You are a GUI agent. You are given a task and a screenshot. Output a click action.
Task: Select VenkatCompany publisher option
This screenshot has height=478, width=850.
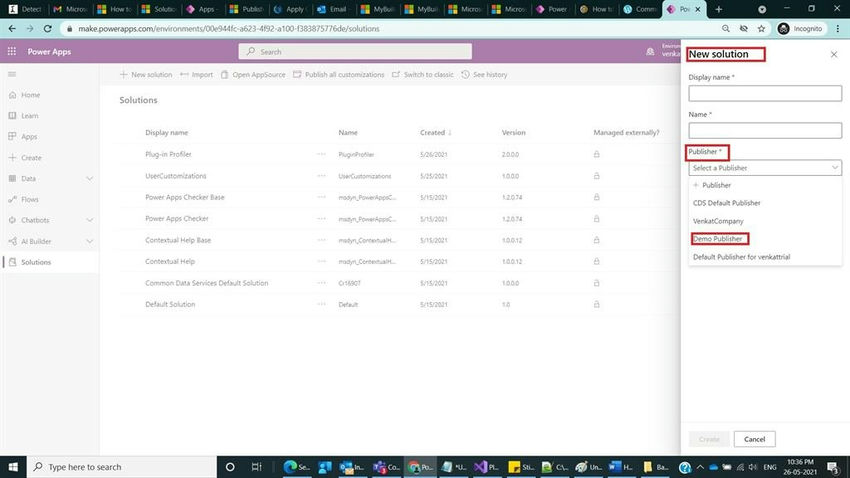pyautogui.click(x=718, y=221)
